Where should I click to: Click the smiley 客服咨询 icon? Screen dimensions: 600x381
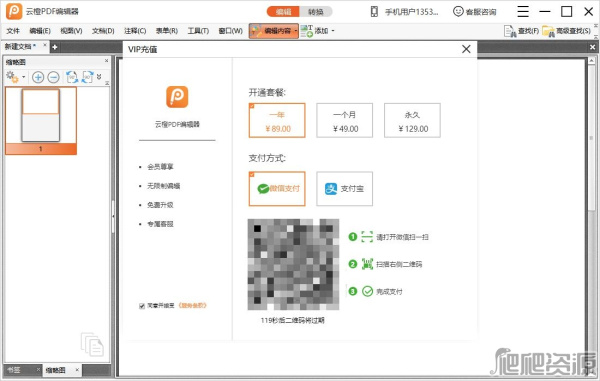pyautogui.click(x=458, y=11)
